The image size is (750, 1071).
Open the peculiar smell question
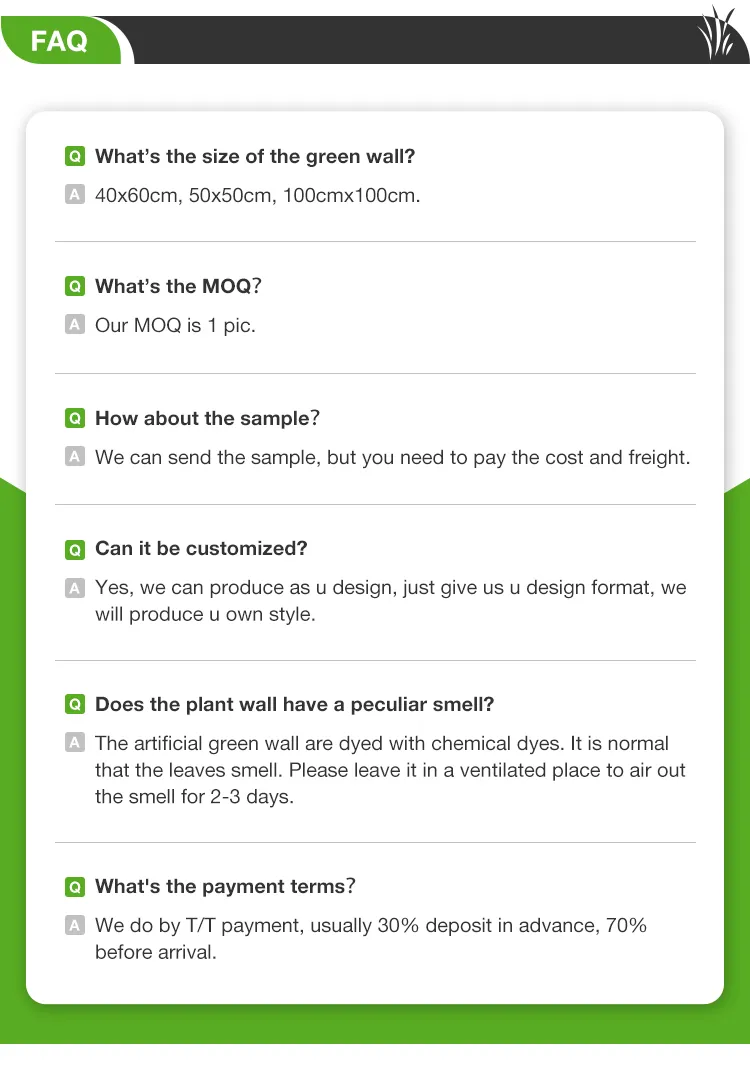click(x=294, y=705)
